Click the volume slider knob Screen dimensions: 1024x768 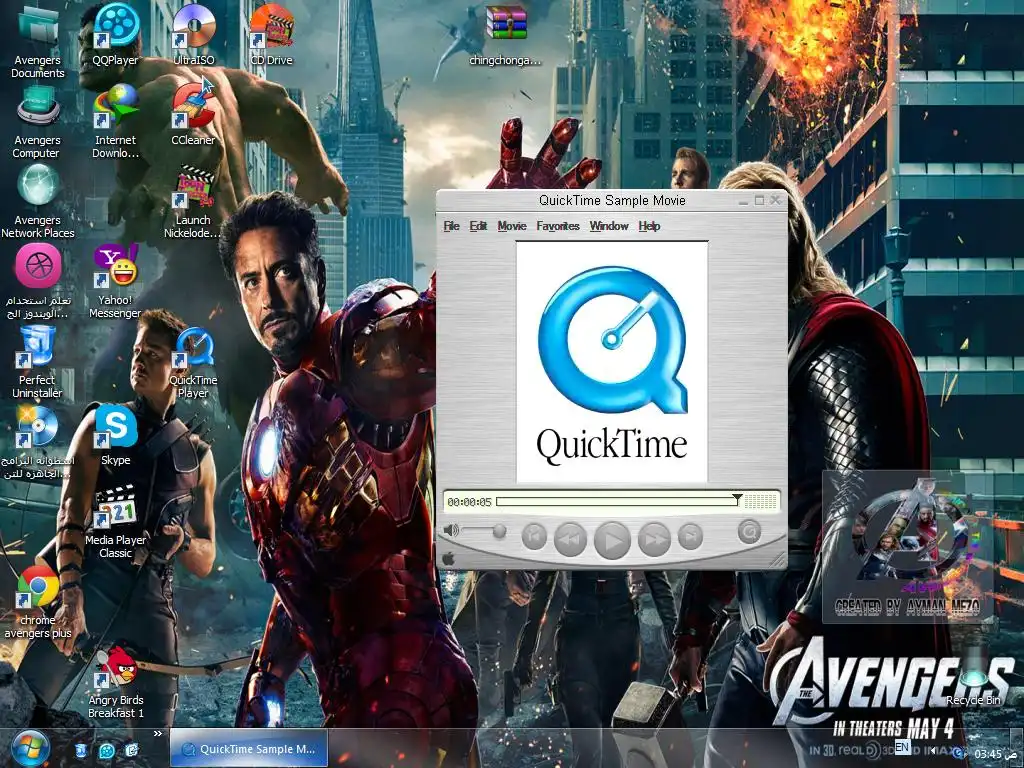[500, 531]
